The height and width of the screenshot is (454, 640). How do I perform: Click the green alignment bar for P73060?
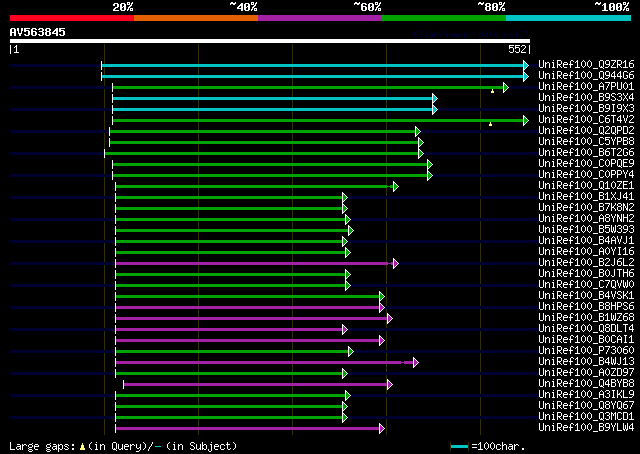(x=232, y=352)
